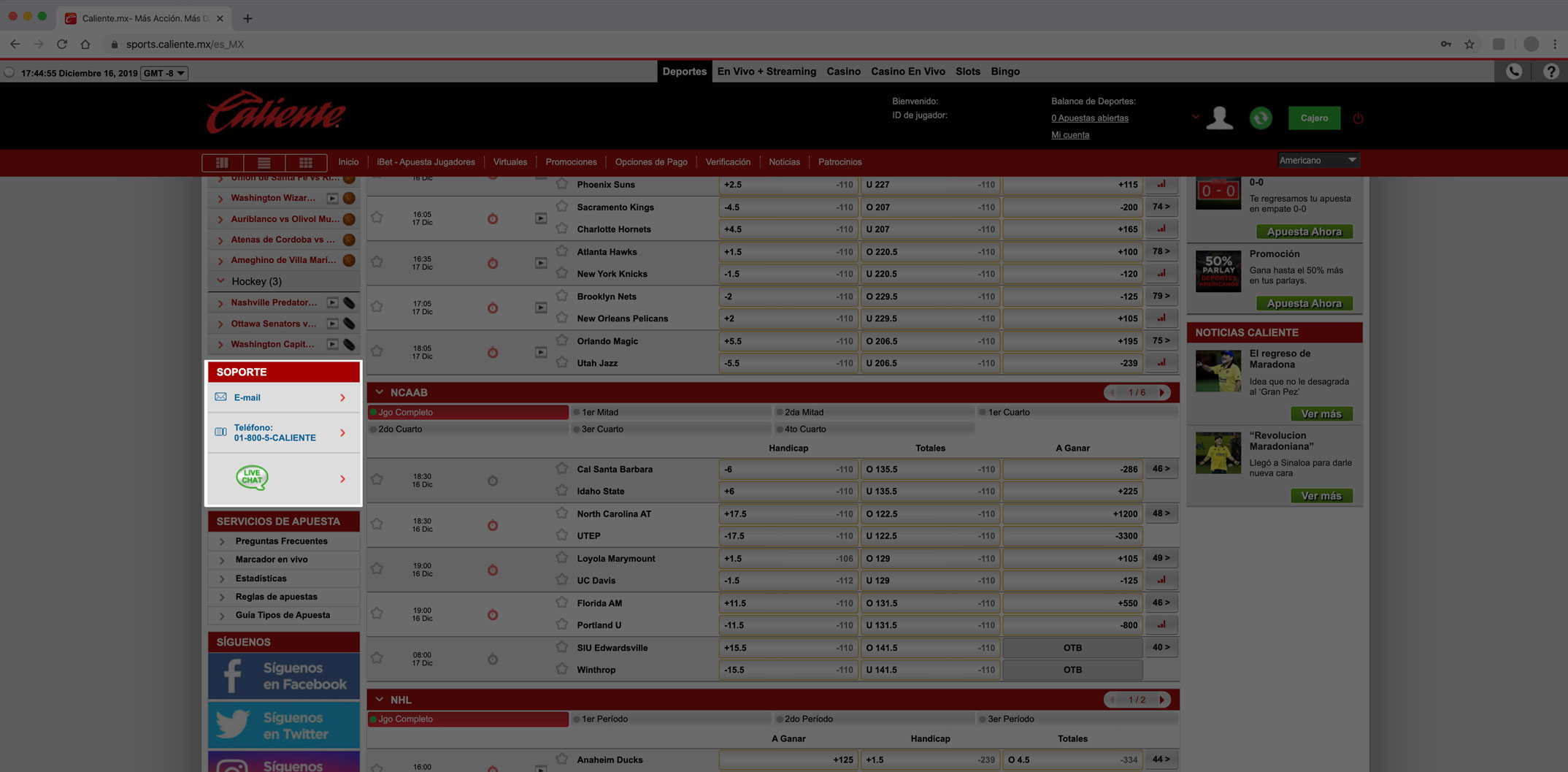Click star next to Cal Santa Barbara
Screen dimensions: 1568x772
point(561,468)
